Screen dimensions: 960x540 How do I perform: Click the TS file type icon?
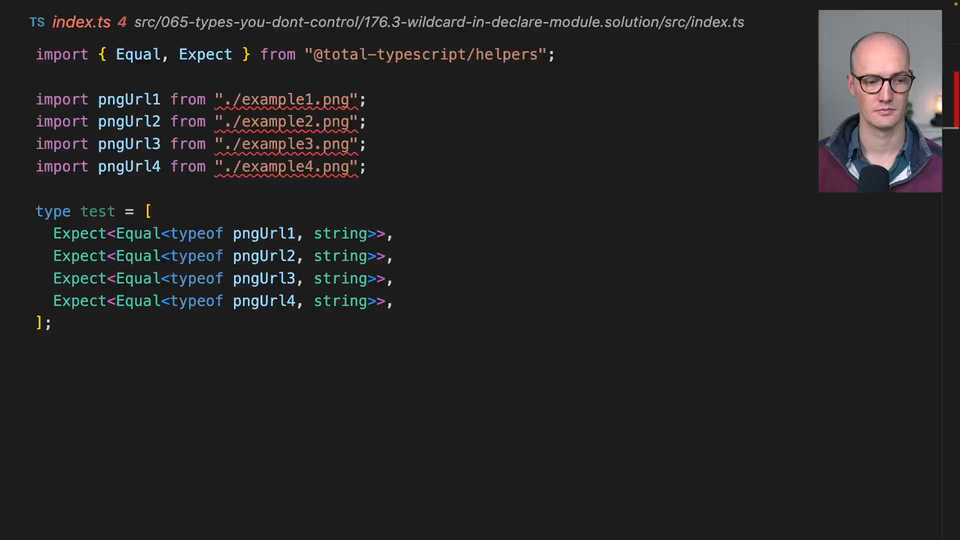[x=37, y=22]
